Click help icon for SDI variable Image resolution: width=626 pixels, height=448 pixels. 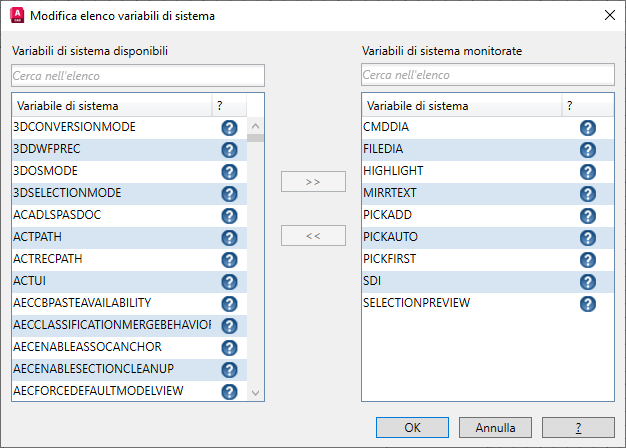[588, 281]
